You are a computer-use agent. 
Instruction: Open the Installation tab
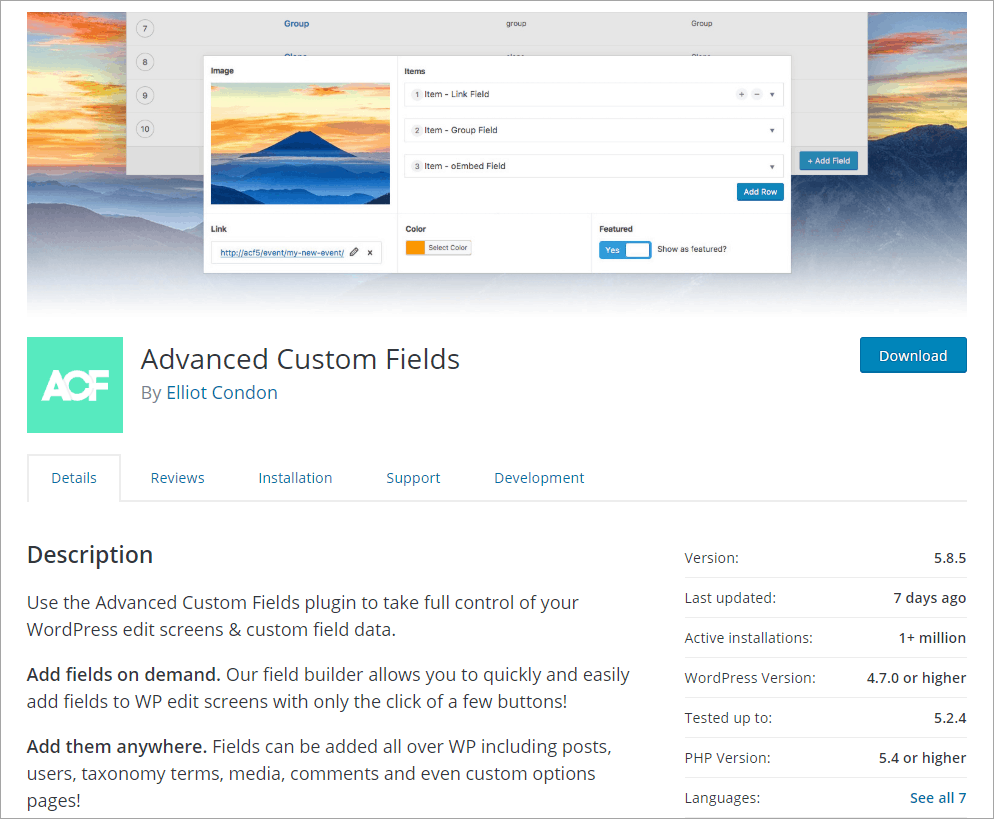pyautogui.click(x=295, y=477)
